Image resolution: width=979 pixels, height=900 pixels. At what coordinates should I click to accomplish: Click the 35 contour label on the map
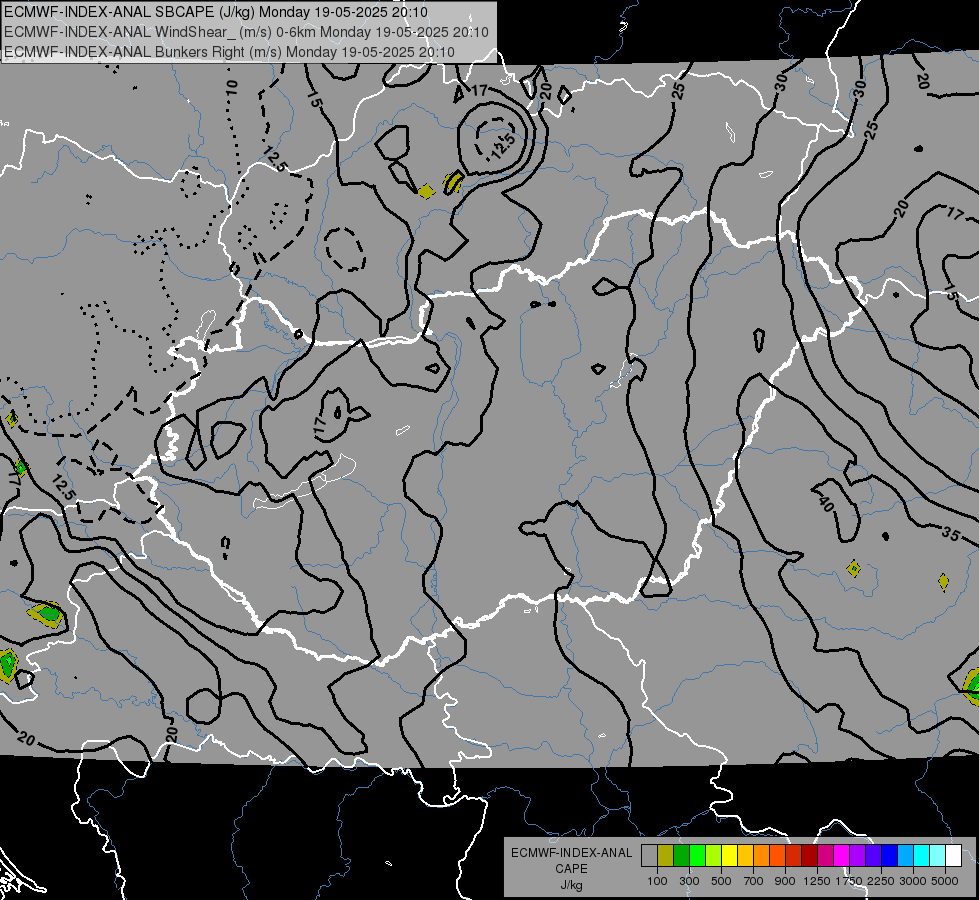(950, 533)
